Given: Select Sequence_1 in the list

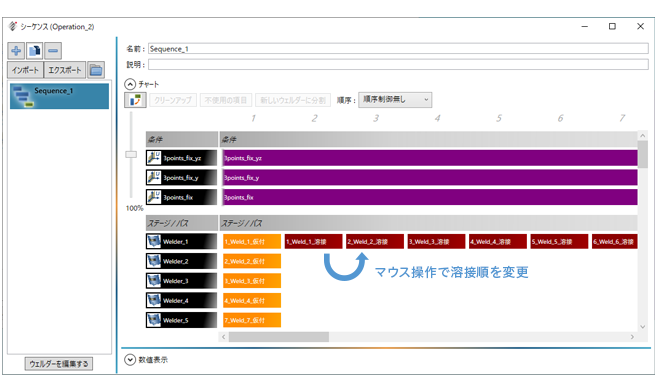Looking at the screenshot, I should (x=59, y=96).
